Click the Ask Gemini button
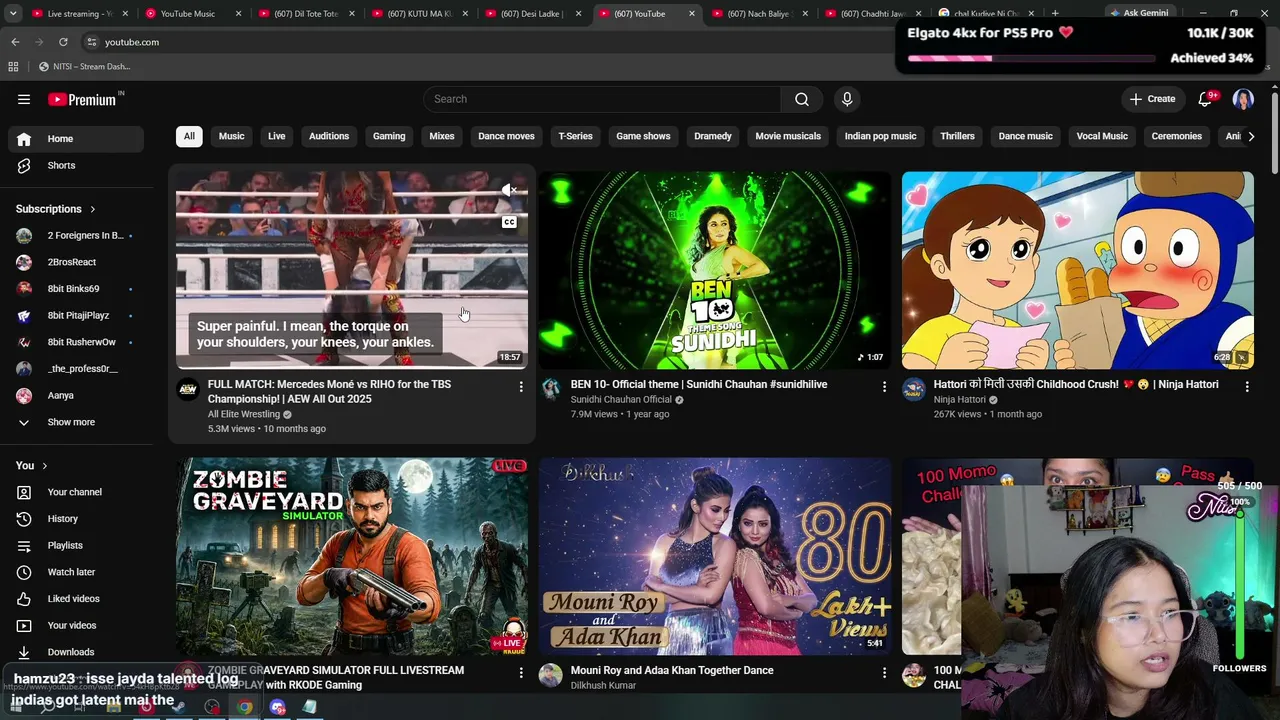The height and width of the screenshot is (720, 1280). (1138, 14)
